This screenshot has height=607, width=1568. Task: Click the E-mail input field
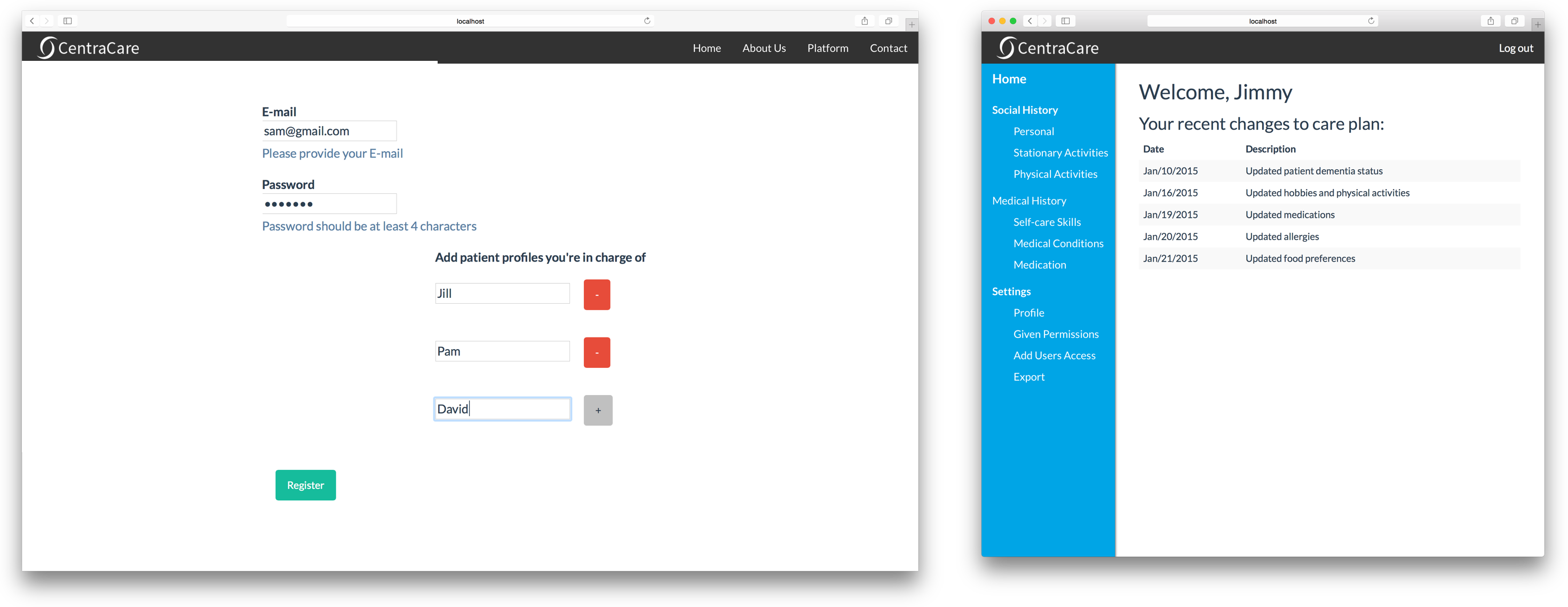click(329, 131)
